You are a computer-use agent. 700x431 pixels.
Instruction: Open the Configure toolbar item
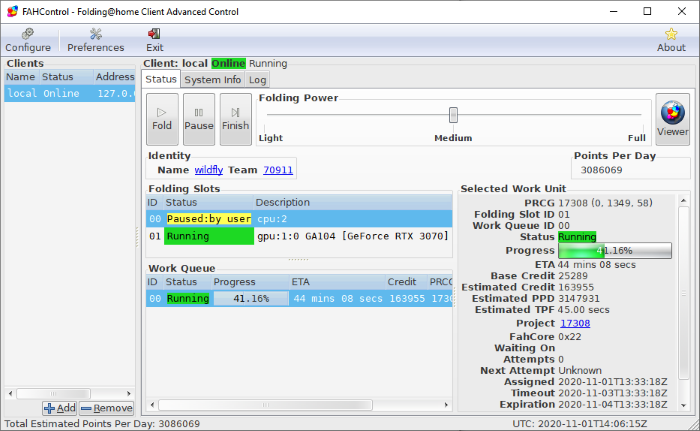tap(28, 40)
